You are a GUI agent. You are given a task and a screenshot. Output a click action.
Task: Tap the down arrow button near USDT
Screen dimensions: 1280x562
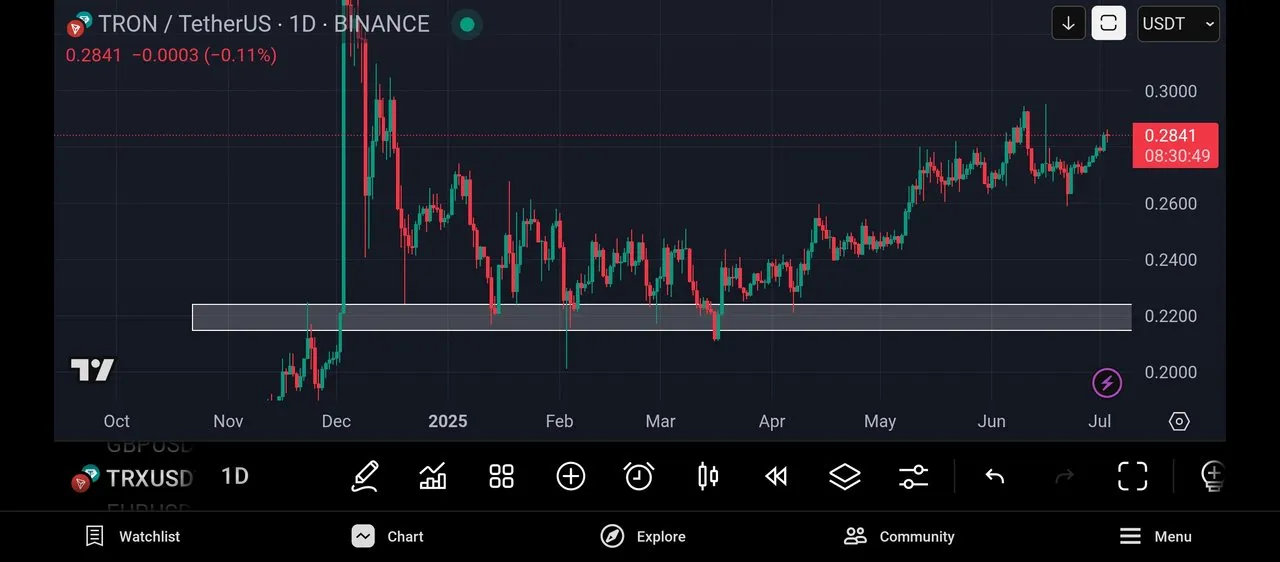click(1068, 23)
